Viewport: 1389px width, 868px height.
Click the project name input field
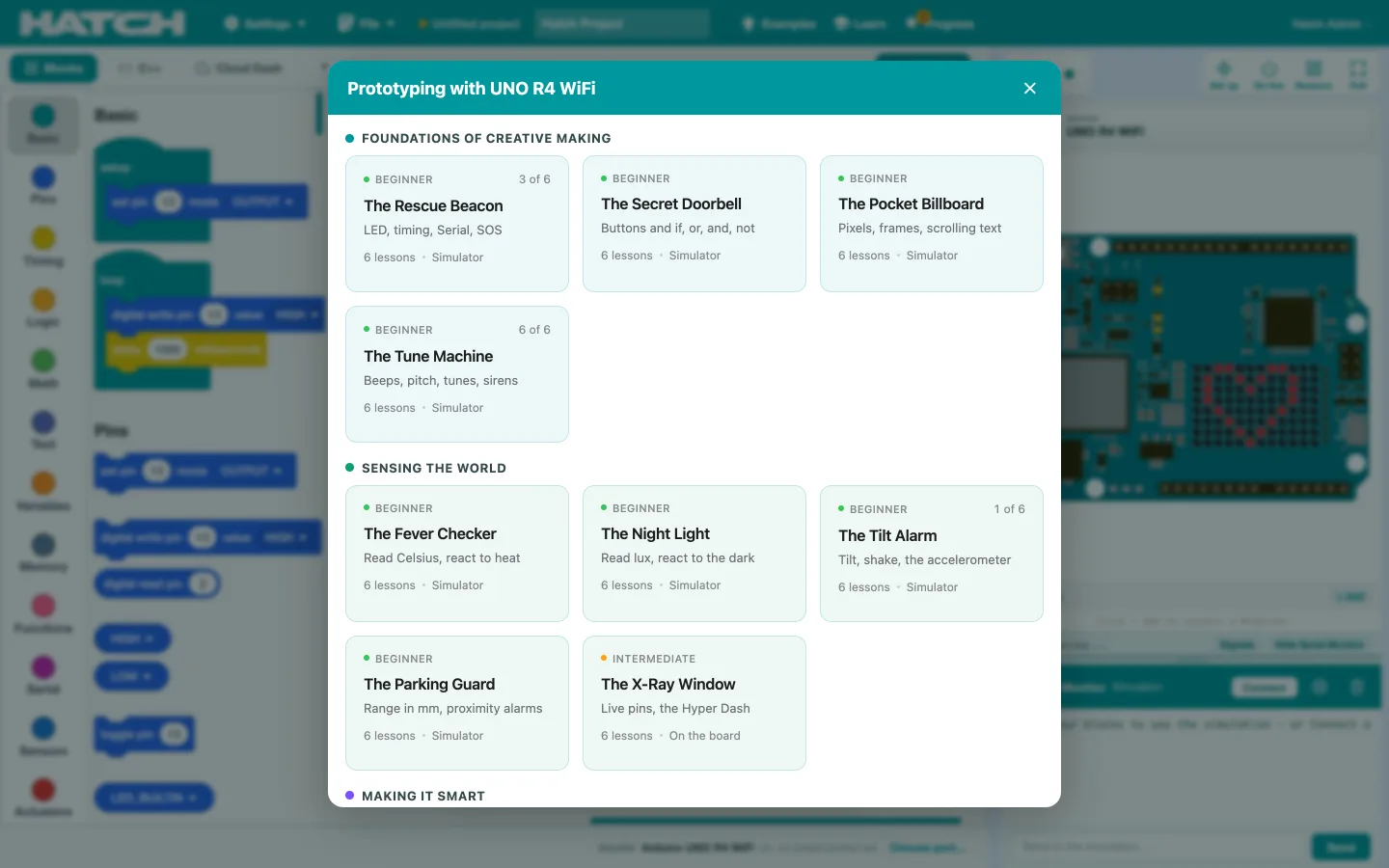pyautogui.click(x=622, y=23)
